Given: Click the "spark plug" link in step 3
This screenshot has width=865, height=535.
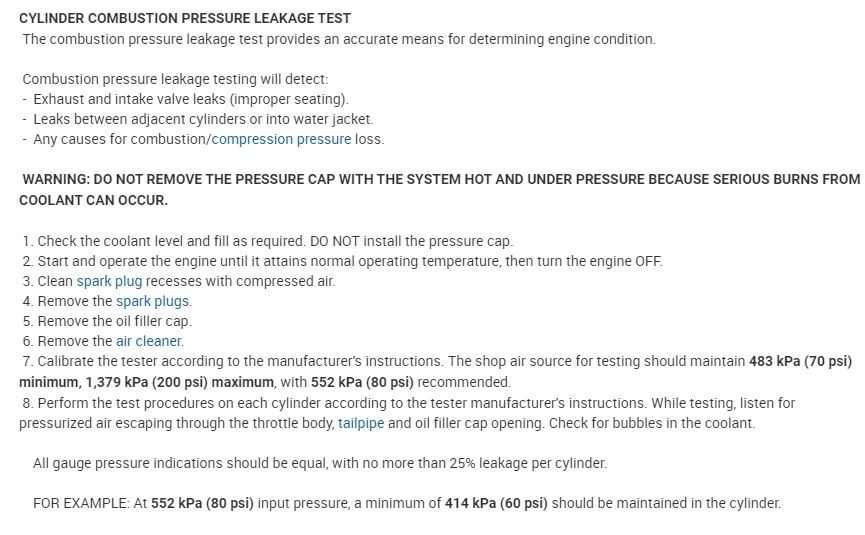Looking at the screenshot, I should point(109,281).
